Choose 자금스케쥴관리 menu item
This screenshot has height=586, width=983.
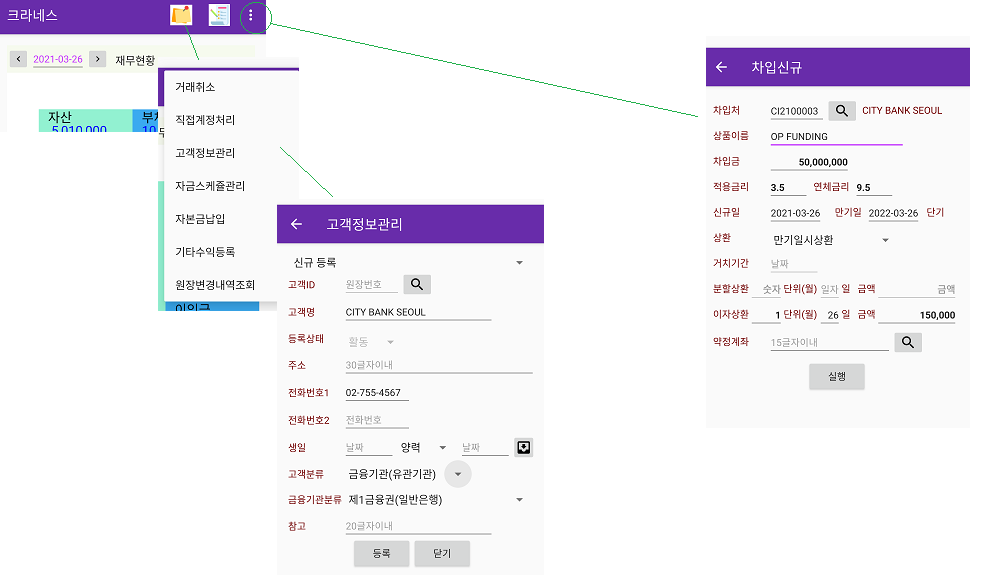(x=210, y=186)
